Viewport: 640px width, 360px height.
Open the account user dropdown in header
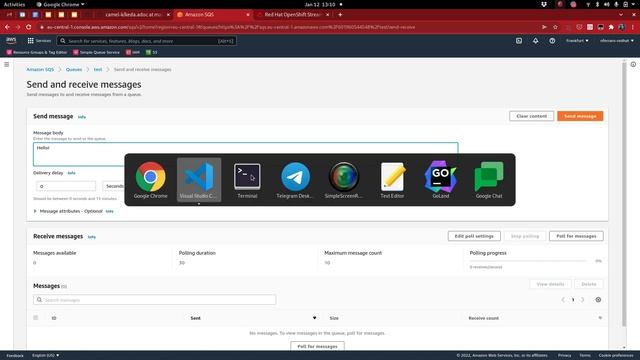click(x=617, y=41)
